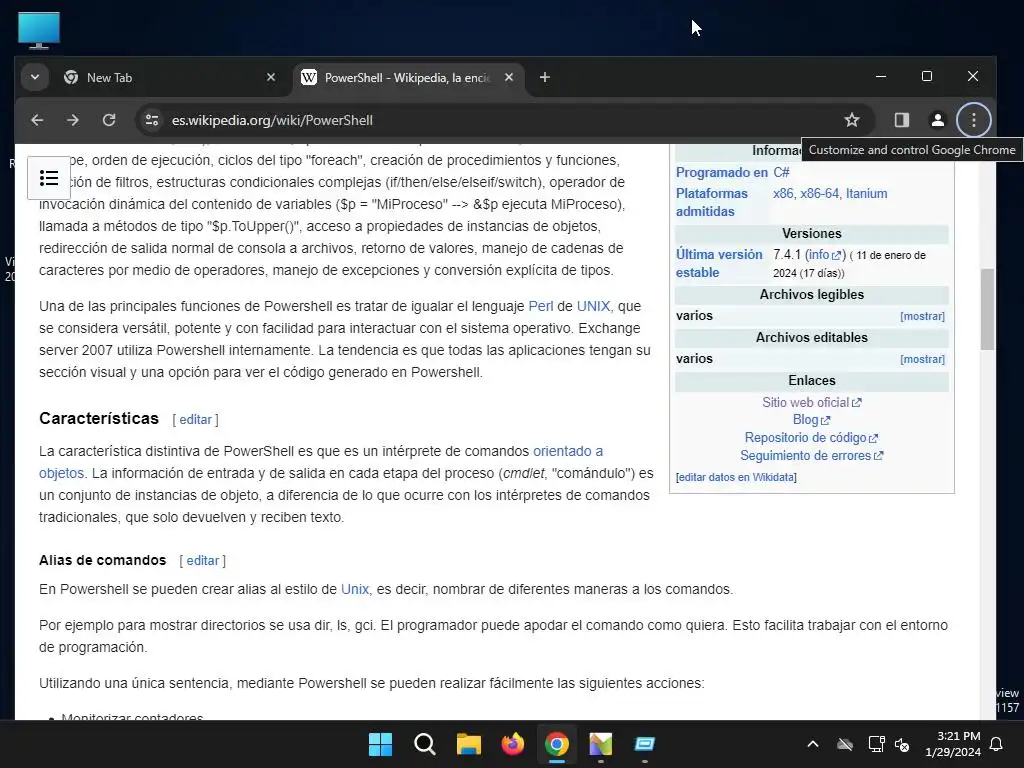
Task: Open the C# link
Action: coord(781,172)
